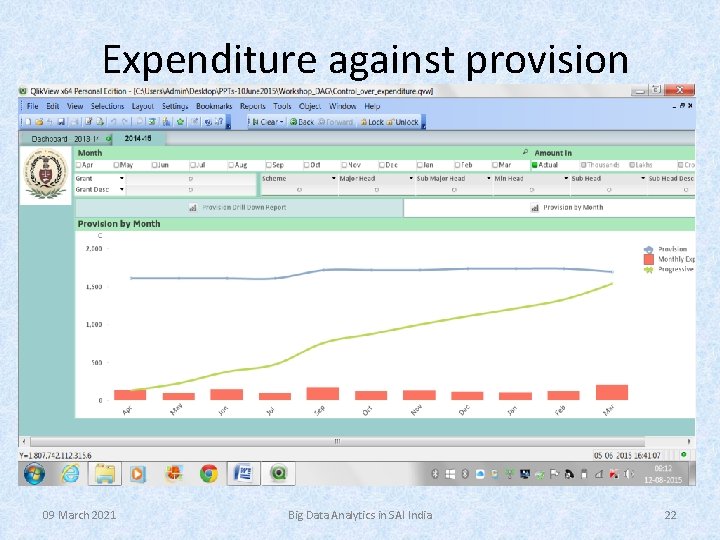This screenshot has width=720, height=540.
Task: Click the Quick Chart wizard toolbar icon
Action: [166, 122]
